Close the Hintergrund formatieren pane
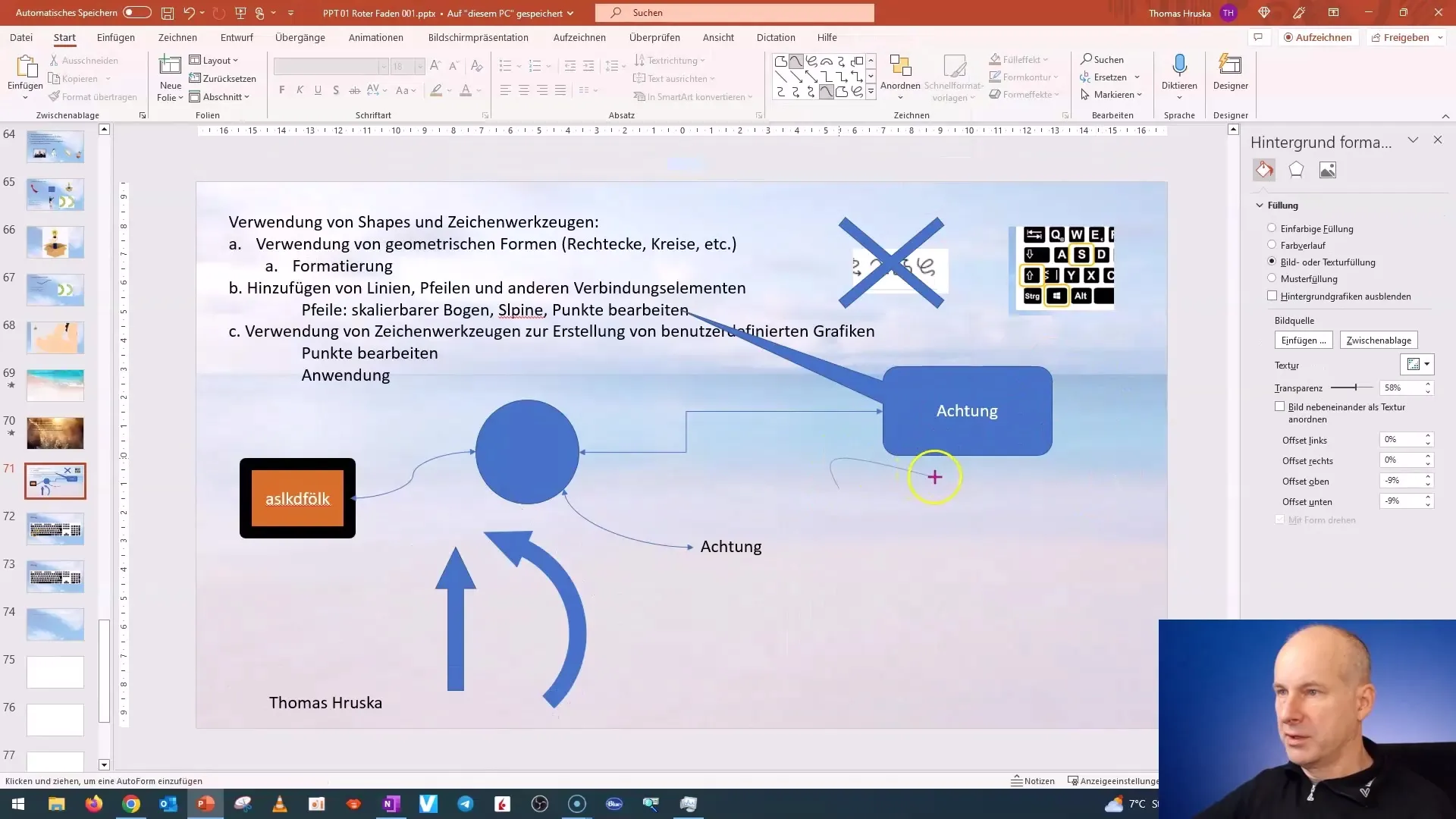The image size is (1456, 819). [x=1438, y=140]
